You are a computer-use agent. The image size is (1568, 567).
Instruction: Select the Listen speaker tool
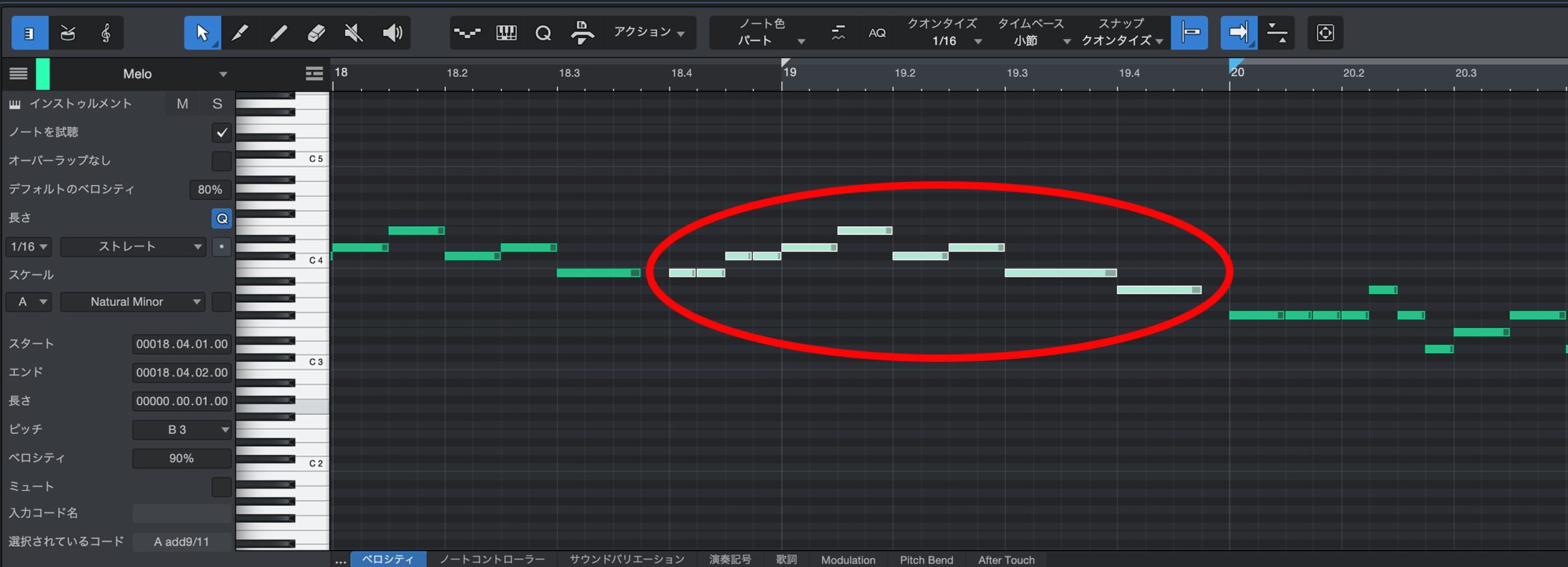[392, 33]
